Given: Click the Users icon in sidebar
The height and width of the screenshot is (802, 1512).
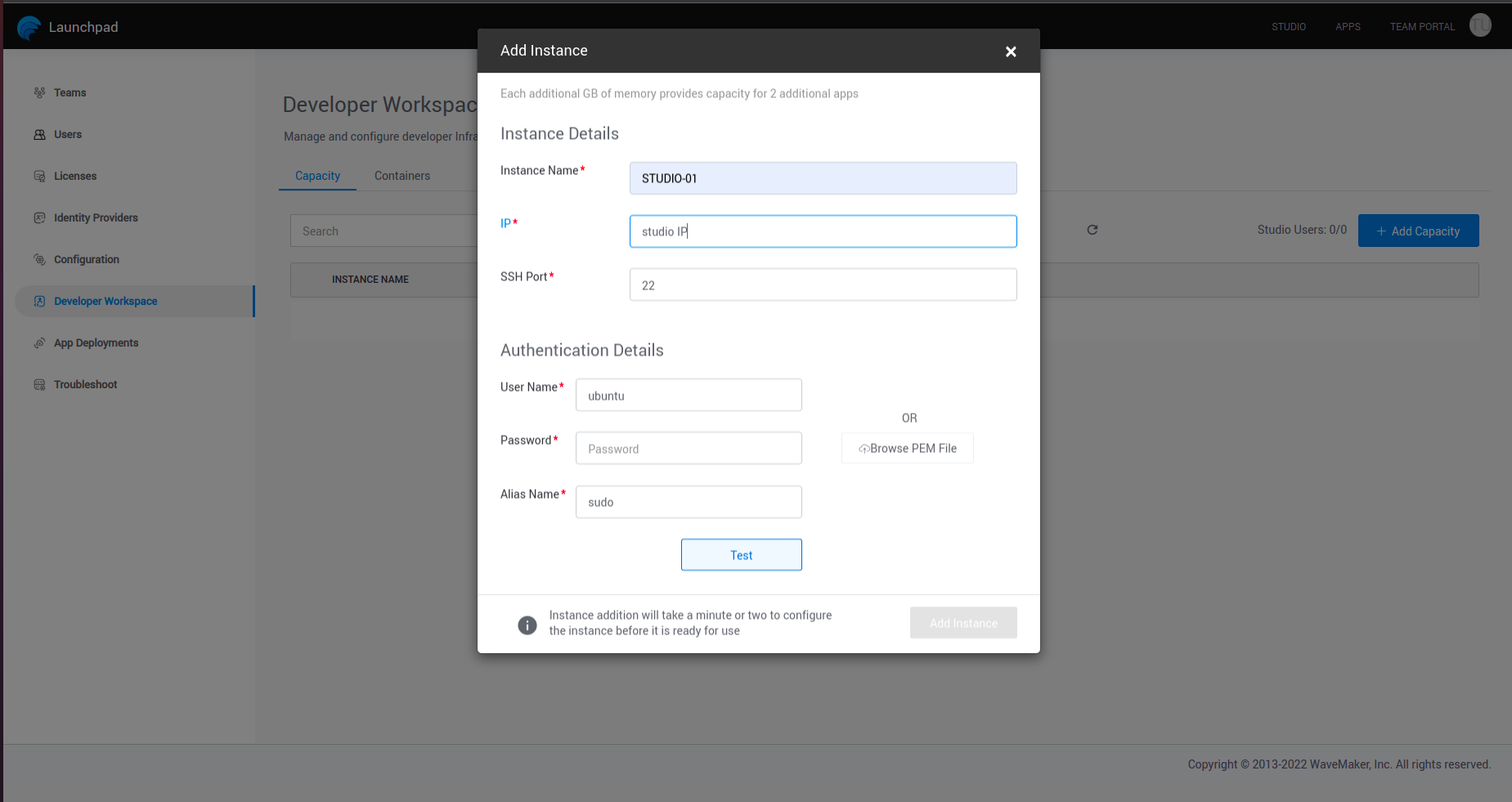Looking at the screenshot, I should (x=39, y=134).
